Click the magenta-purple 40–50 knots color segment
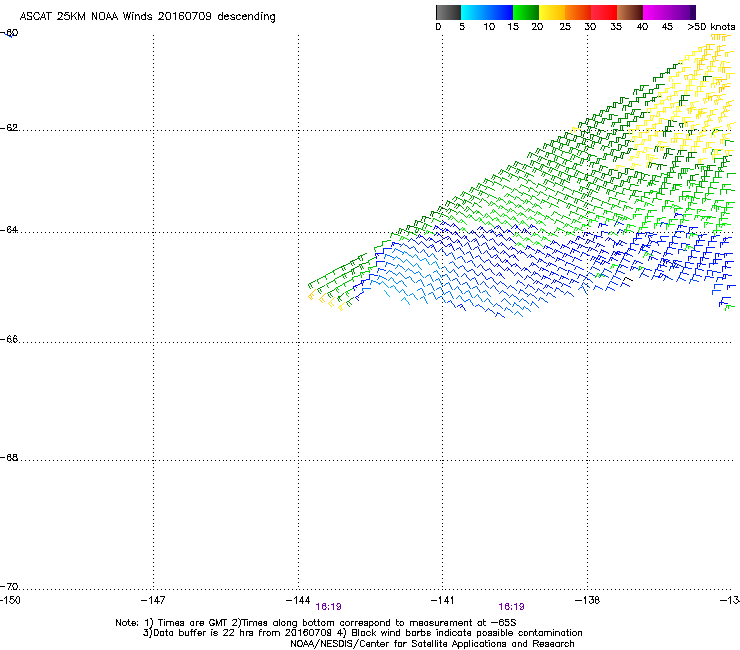This screenshot has width=740, height=650. point(669,12)
